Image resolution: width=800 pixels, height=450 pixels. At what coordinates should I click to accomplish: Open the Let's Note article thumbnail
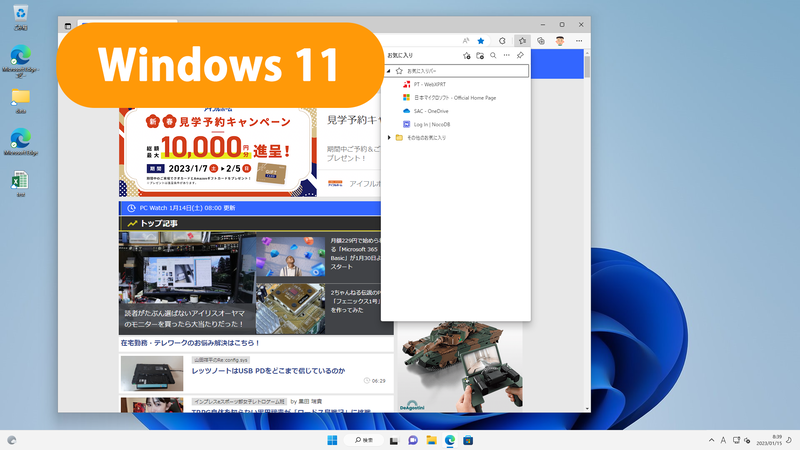[152, 373]
